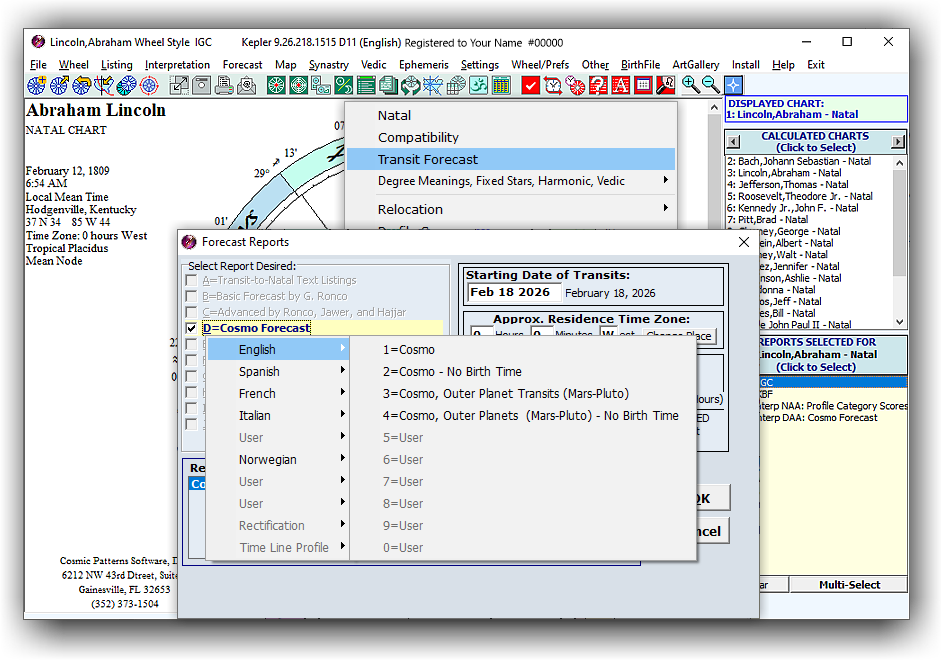
Task: Click the Multi-Select button
Action: 849,584
